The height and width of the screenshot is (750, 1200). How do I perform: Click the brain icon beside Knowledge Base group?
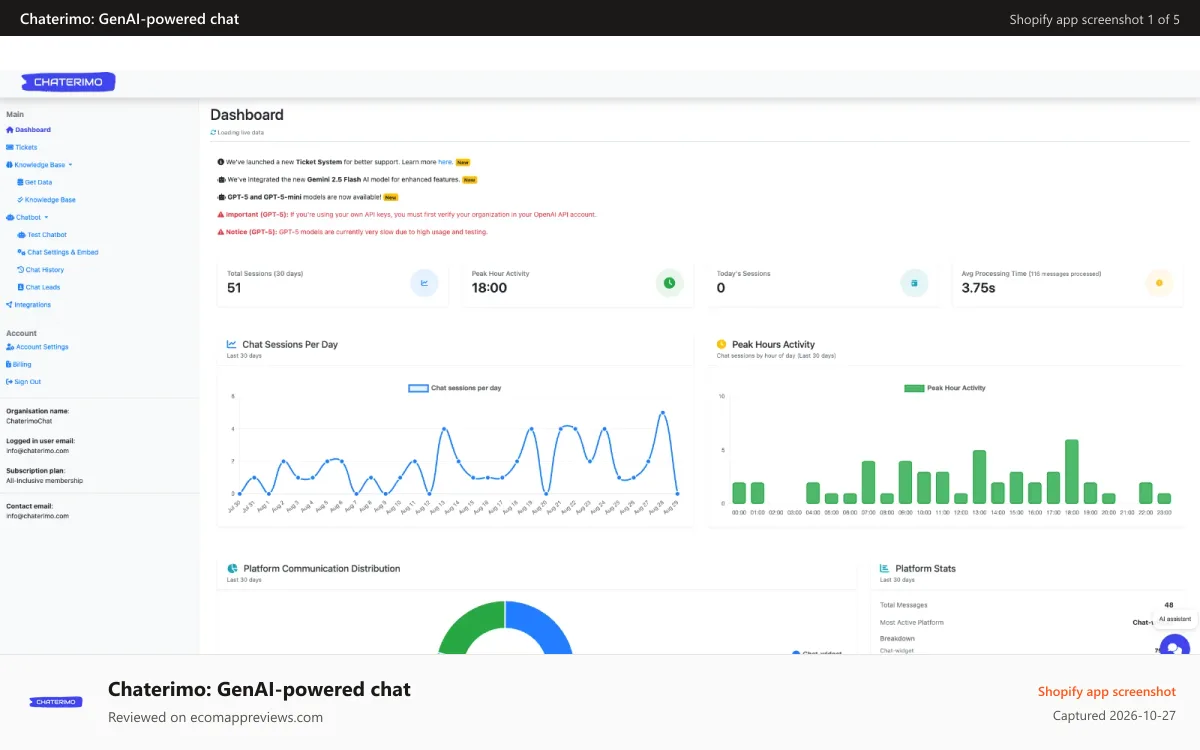pos(10,165)
